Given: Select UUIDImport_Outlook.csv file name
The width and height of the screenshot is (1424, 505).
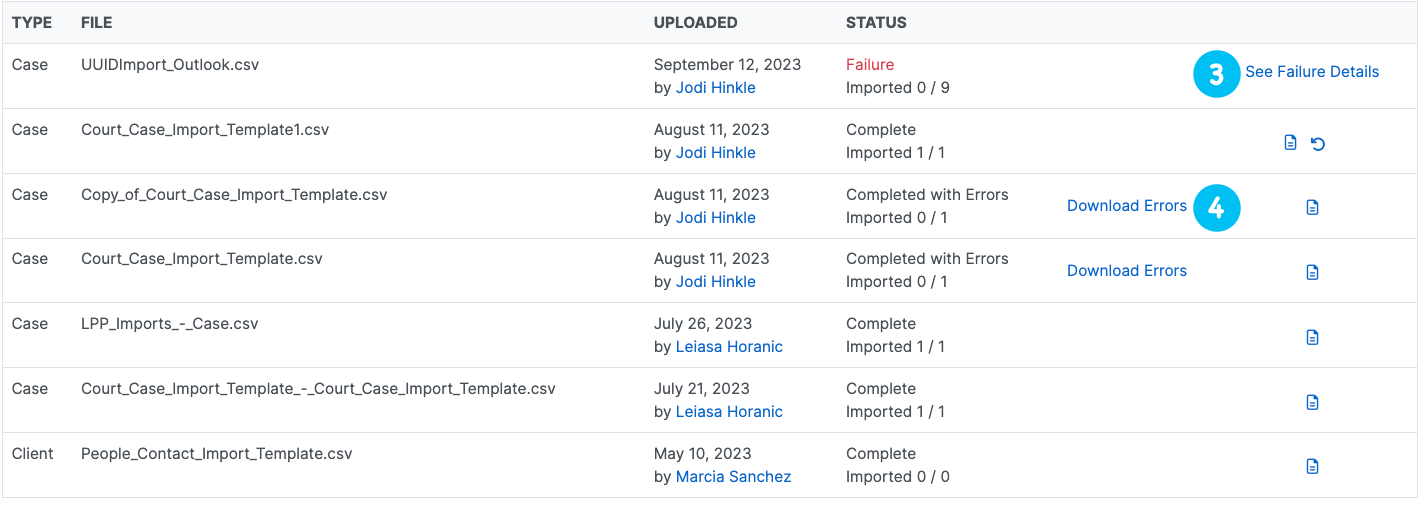Looking at the screenshot, I should 169,65.
